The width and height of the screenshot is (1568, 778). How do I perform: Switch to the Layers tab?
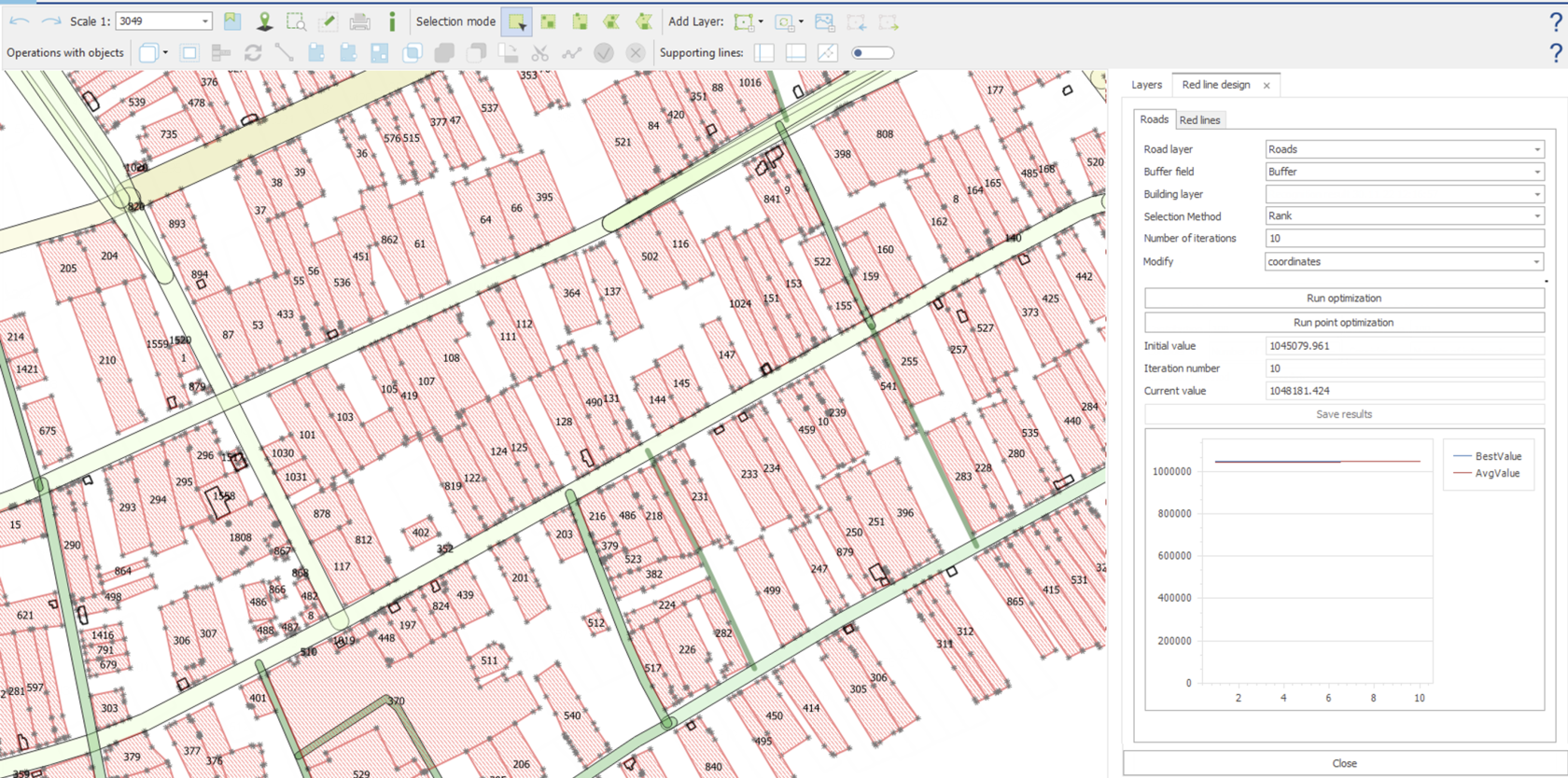tap(1146, 84)
